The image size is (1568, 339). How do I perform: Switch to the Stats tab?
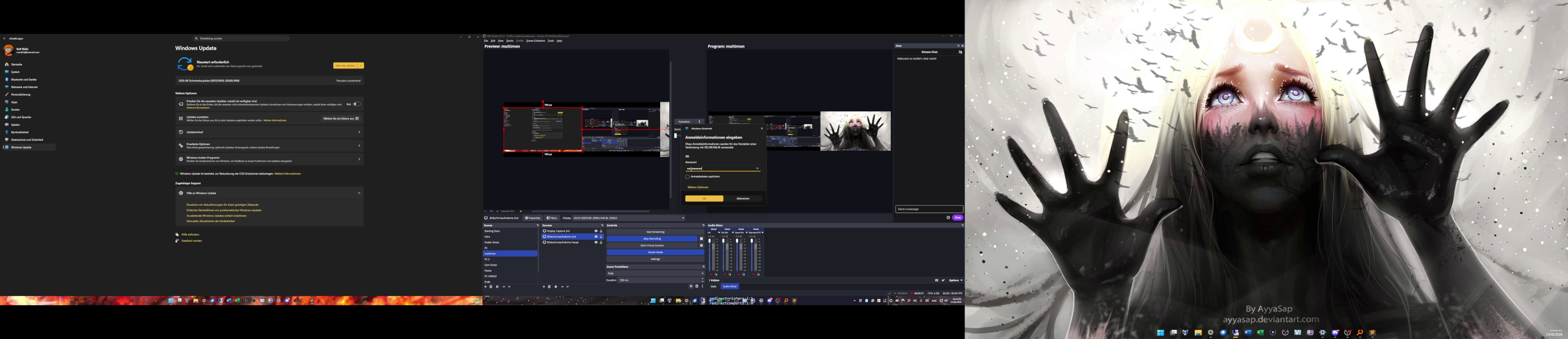point(713,286)
